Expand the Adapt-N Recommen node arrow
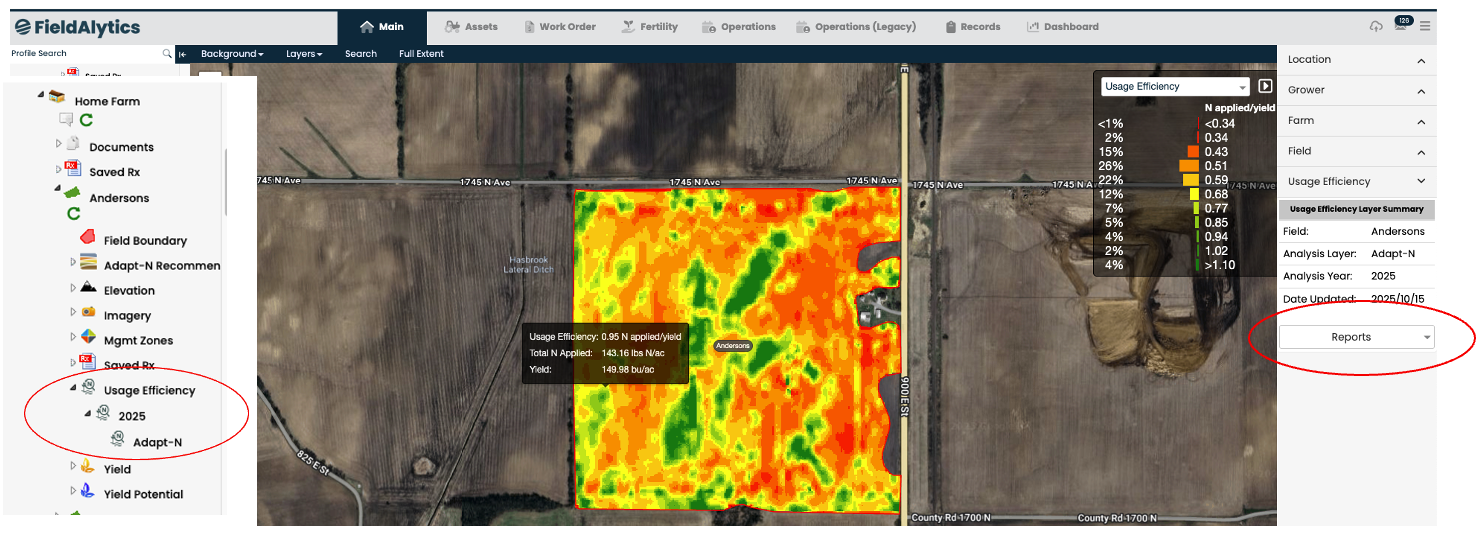Image resolution: width=1480 pixels, height=549 pixels. 73,263
